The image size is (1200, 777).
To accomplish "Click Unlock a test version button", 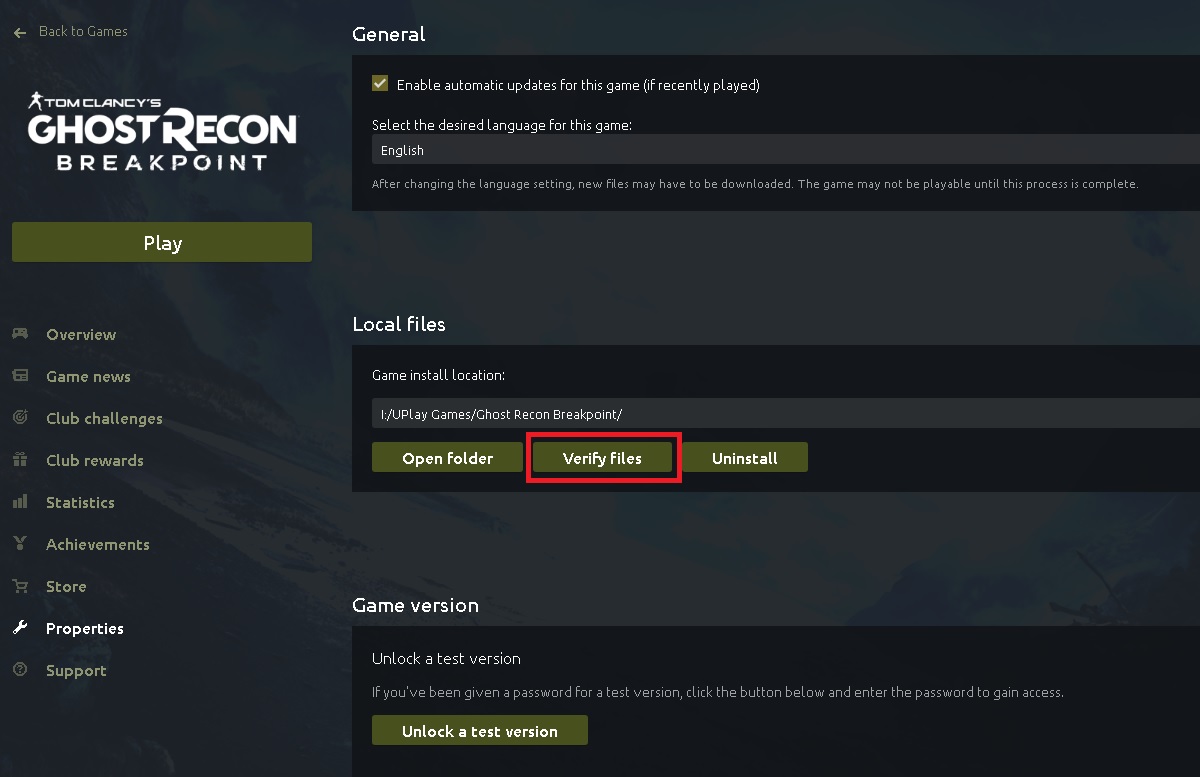I will (479, 731).
